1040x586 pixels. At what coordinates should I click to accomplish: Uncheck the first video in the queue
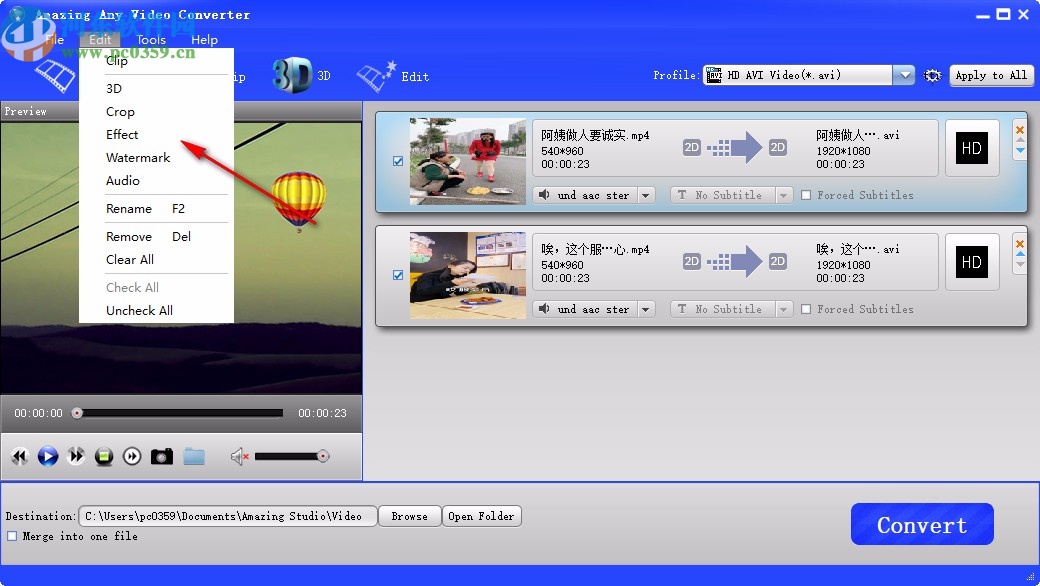click(397, 161)
